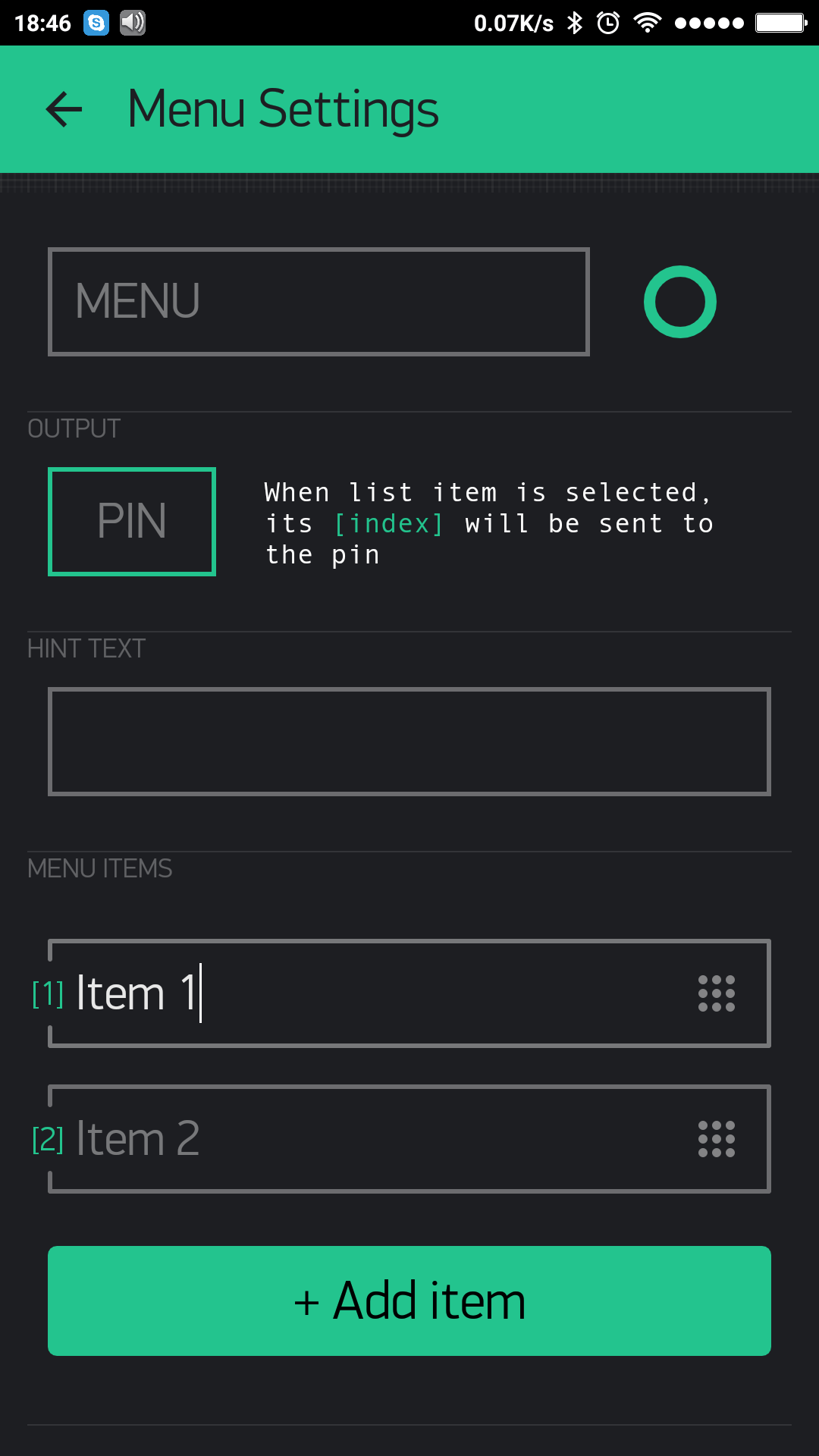Tap the Bluetooth status icon

576,23
